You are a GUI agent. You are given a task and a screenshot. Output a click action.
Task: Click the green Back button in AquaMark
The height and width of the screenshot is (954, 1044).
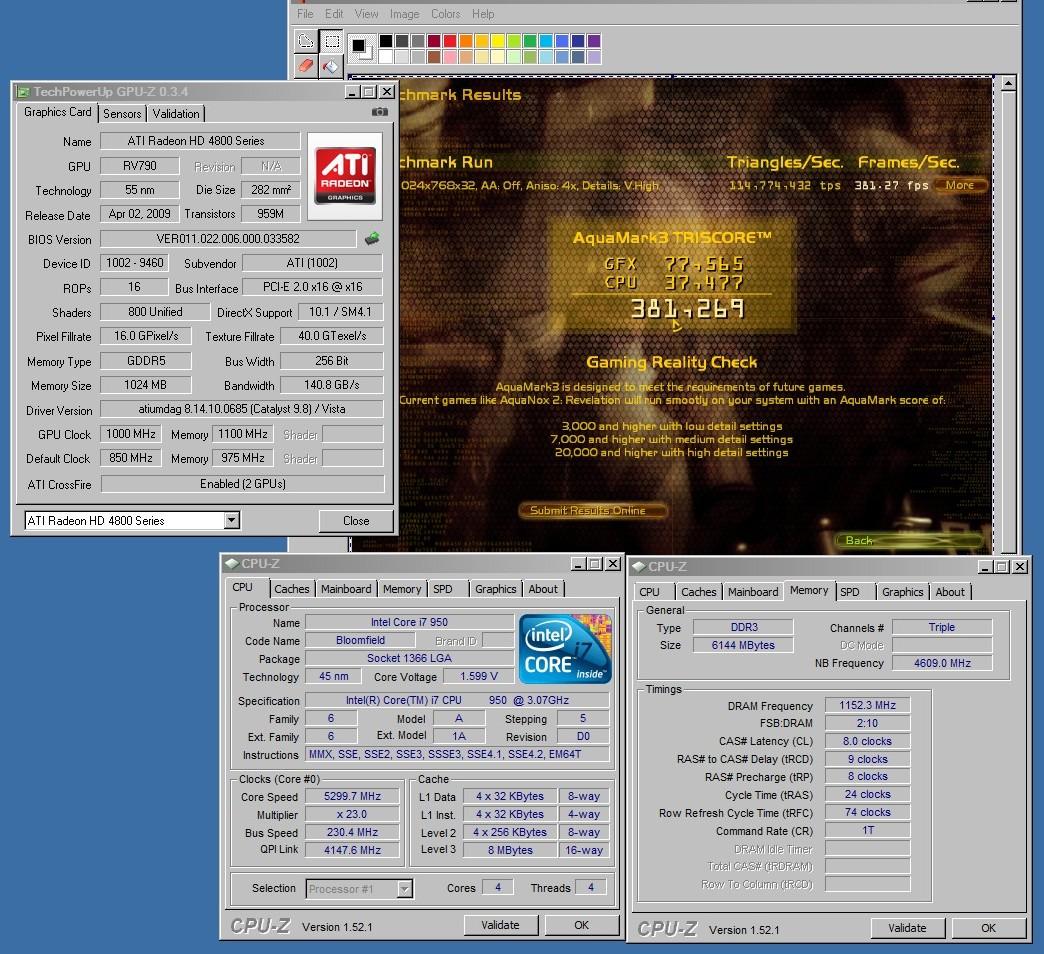910,540
